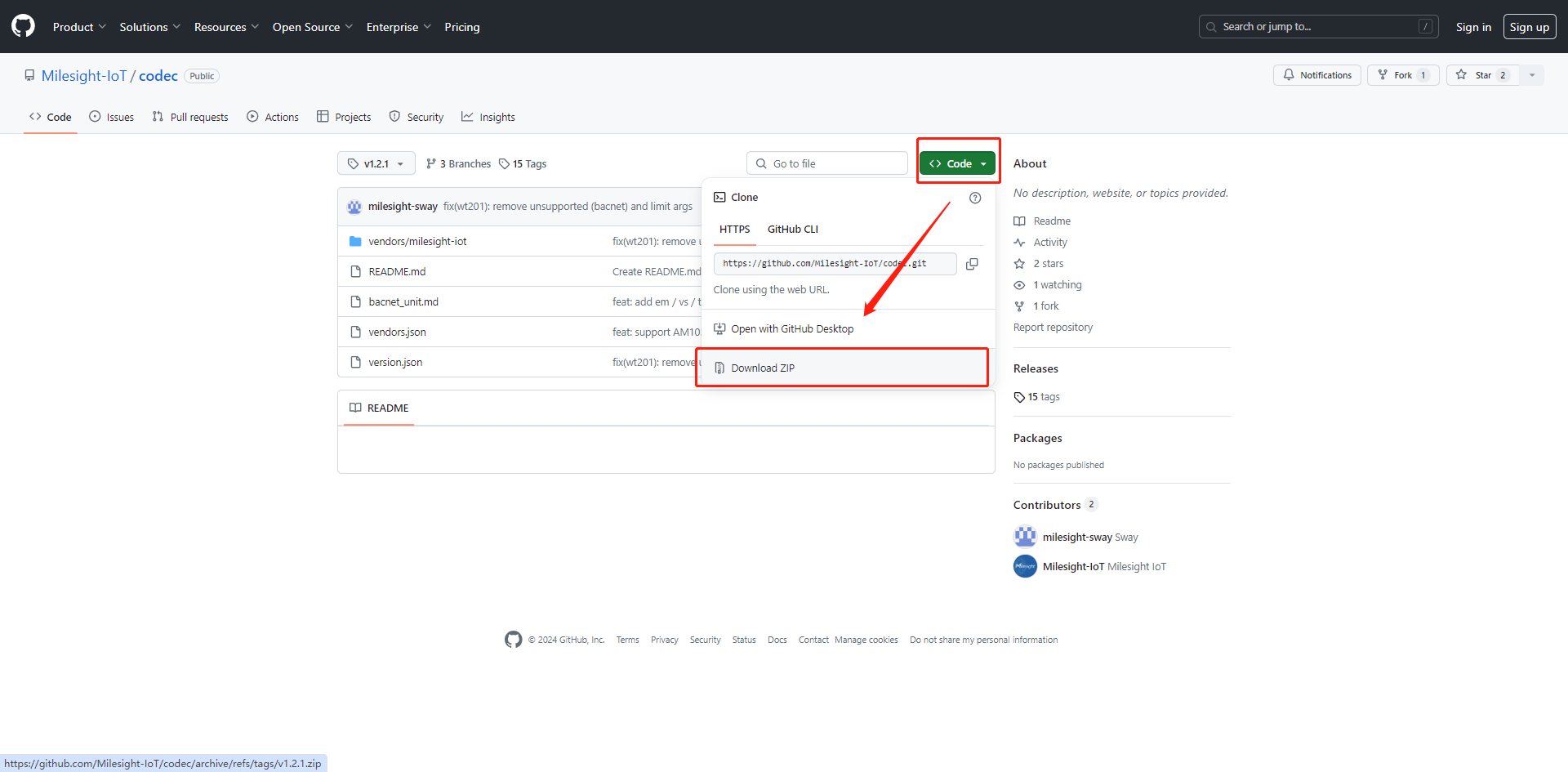This screenshot has width=1568, height=772.
Task: Click the Search or jump to field
Action: [x=1318, y=27]
